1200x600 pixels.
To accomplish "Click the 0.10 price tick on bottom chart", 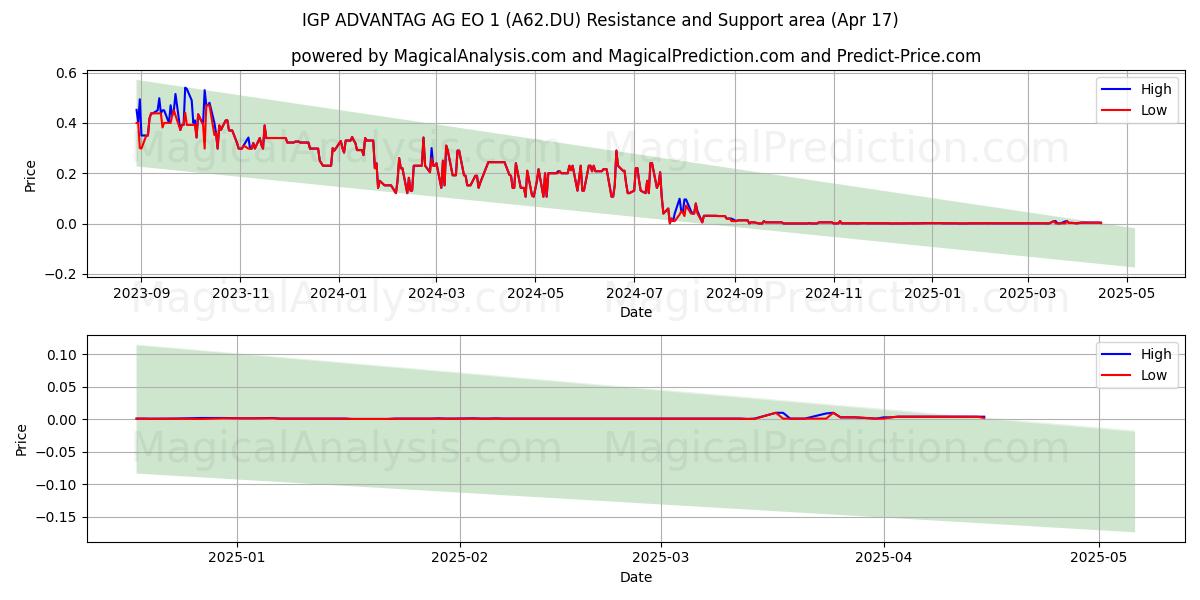I will [x=62, y=354].
